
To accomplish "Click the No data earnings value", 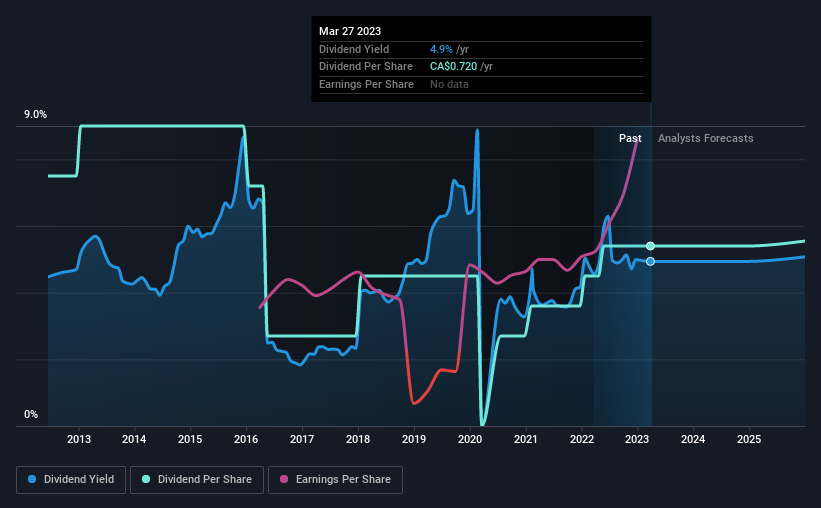I will coord(449,84).
